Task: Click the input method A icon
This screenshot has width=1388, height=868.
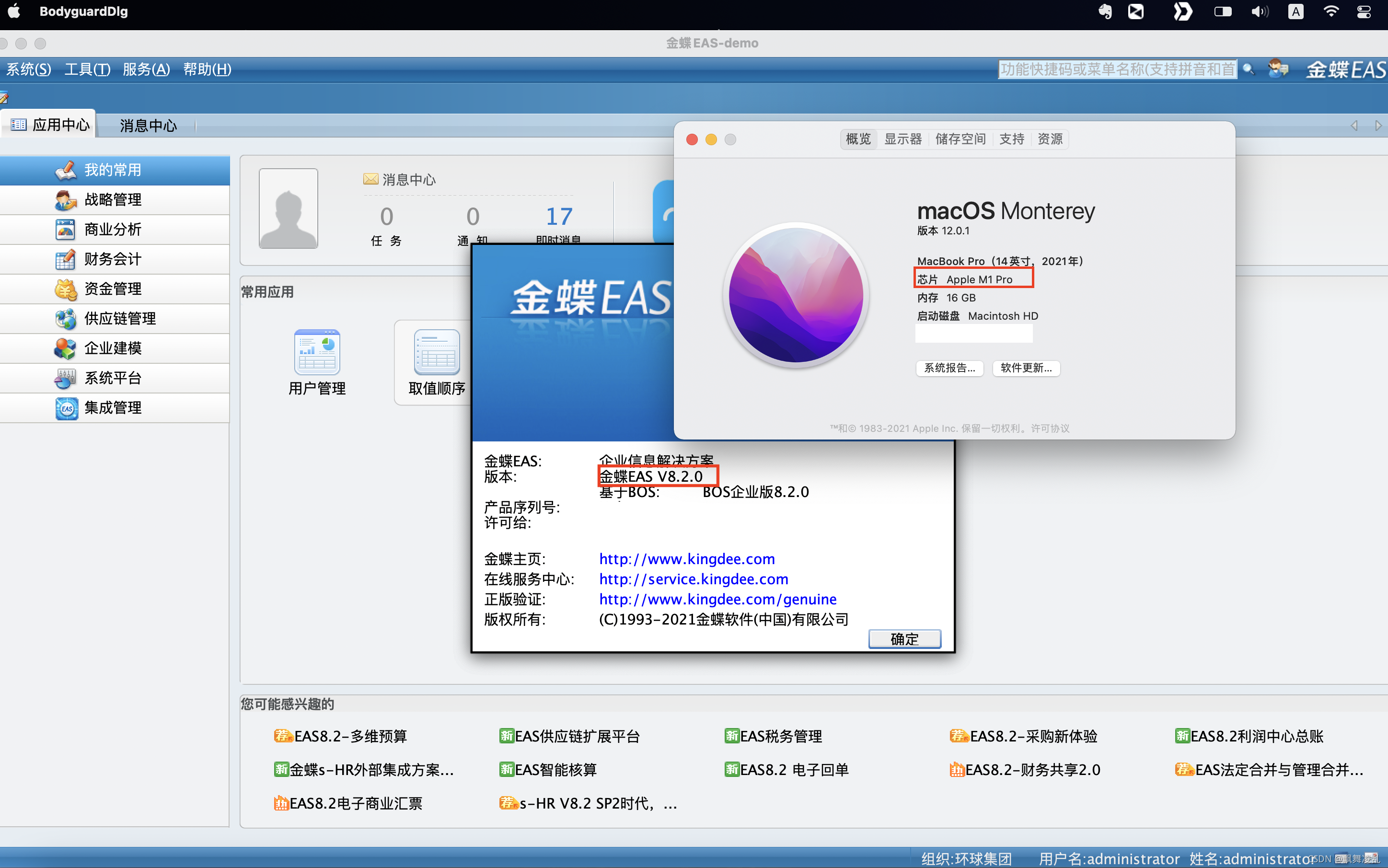Action: pos(1295,12)
